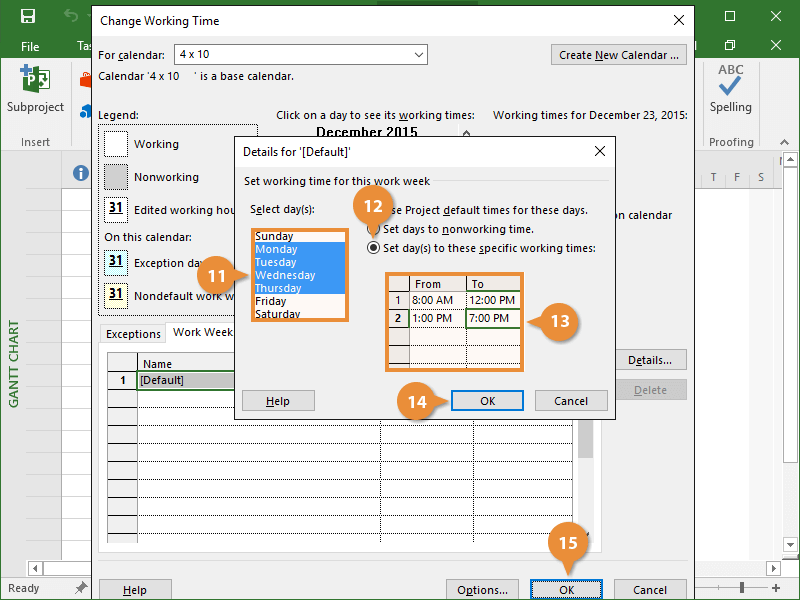The width and height of the screenshot is (800, 600).
Task: Select Friday in the day list
Action: pyautogui.click(x=271, y=301)
